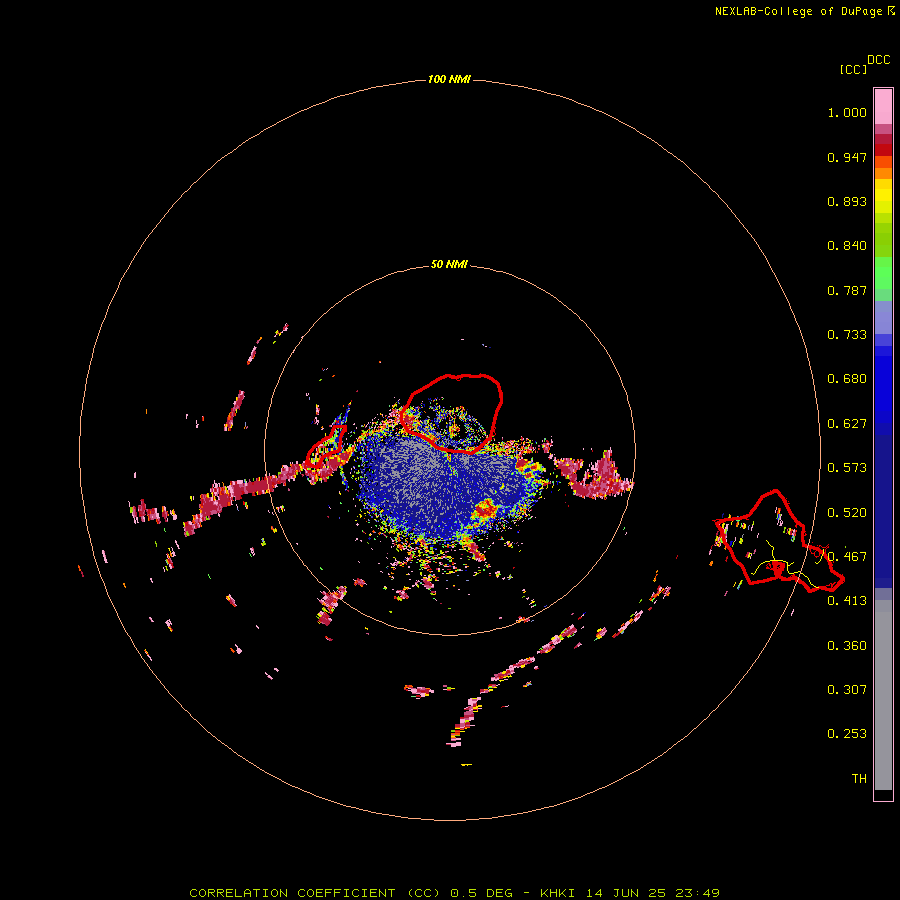The height and width of the screenshot is (900, 900).
Task: Click the orange-red echo blob inside the blue clutter
Action: coord(485,509)
